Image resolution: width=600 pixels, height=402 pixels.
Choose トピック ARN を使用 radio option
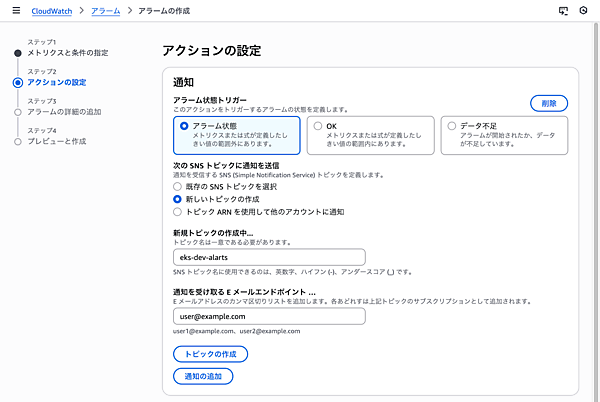(x=178, y=212)
